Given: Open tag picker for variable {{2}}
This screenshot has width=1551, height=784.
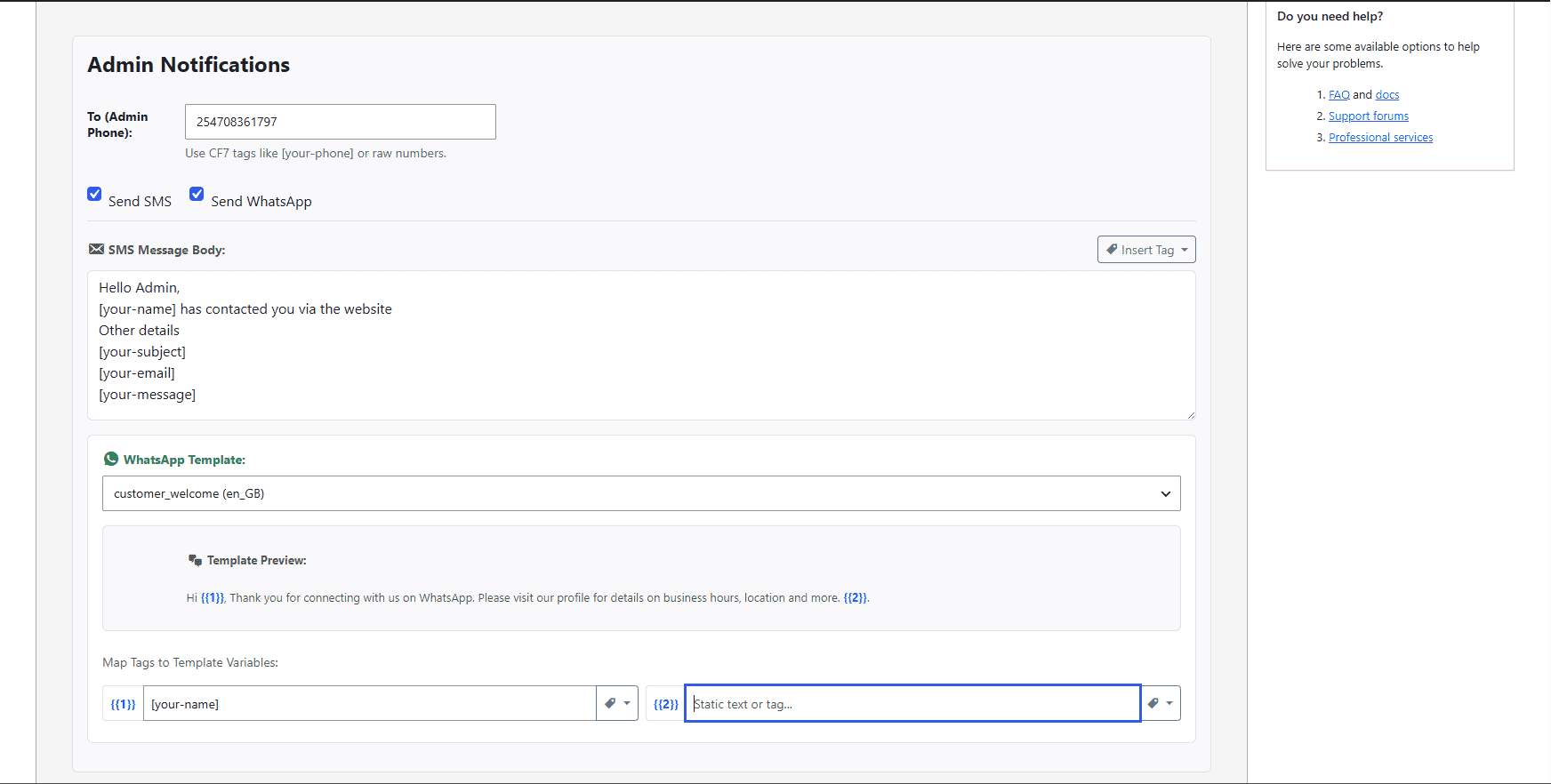Looking at the screenshot, I should click(1161, 703).
